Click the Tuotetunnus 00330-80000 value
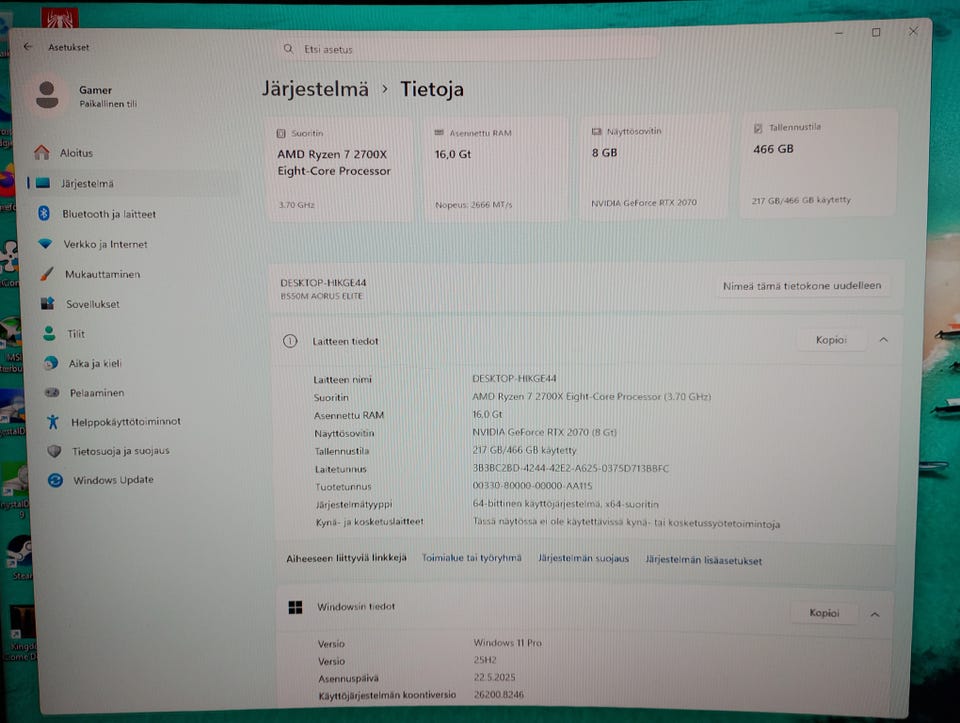Image resolution: width=960 pixels, height=723 pixels. click(532, 485)
